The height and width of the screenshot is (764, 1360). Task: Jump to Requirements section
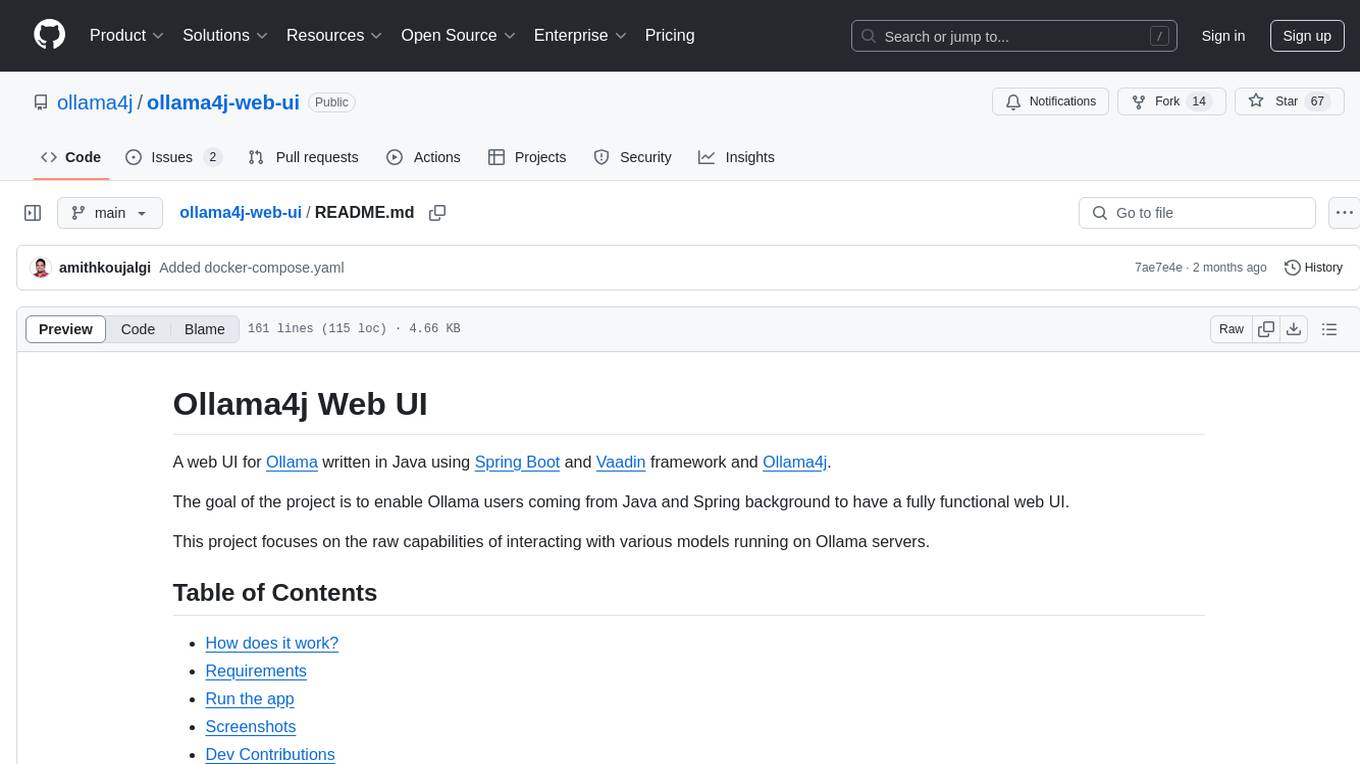(256, 671)
